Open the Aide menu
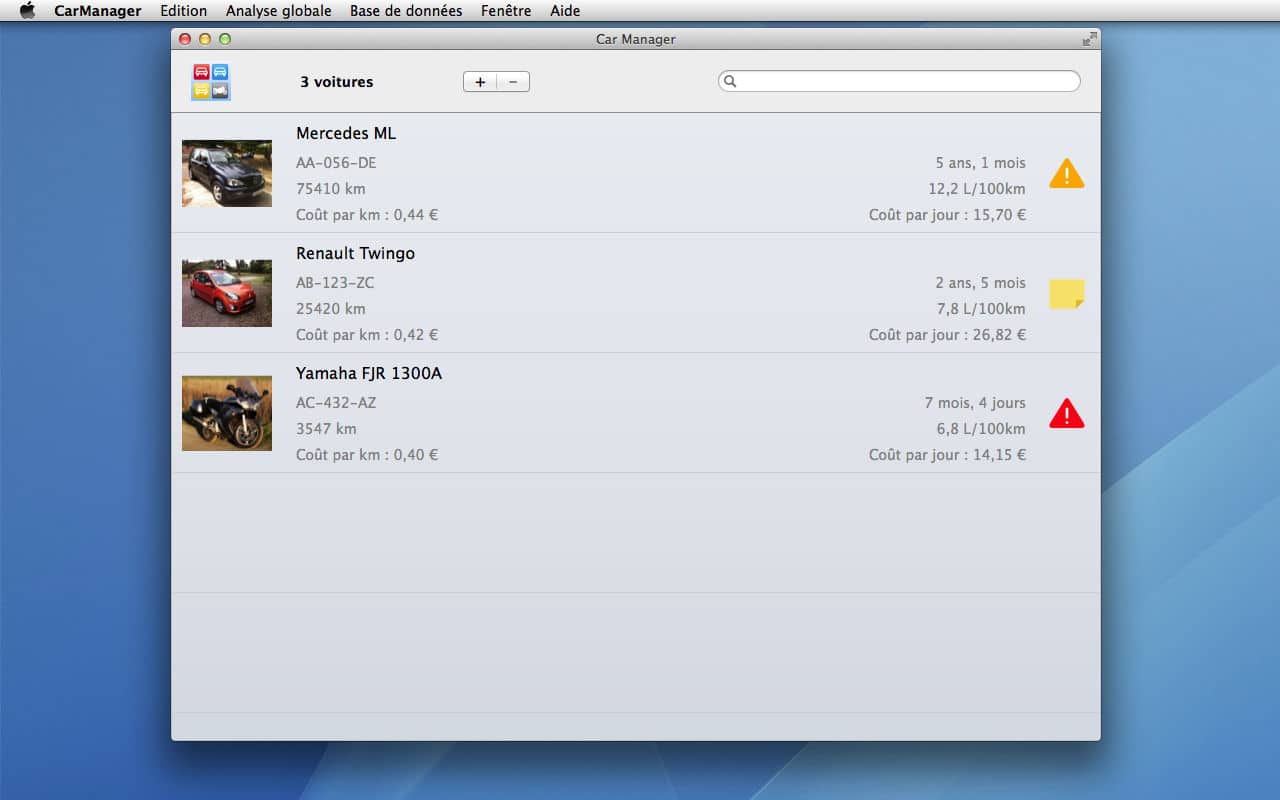 click(565, 11)
